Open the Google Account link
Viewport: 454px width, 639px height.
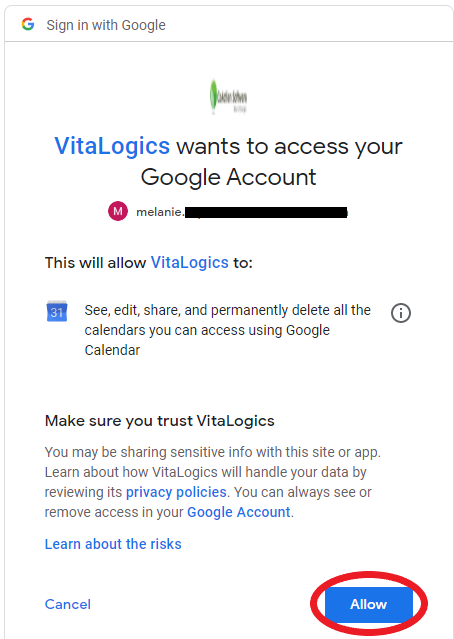click(x=239, y=512)
